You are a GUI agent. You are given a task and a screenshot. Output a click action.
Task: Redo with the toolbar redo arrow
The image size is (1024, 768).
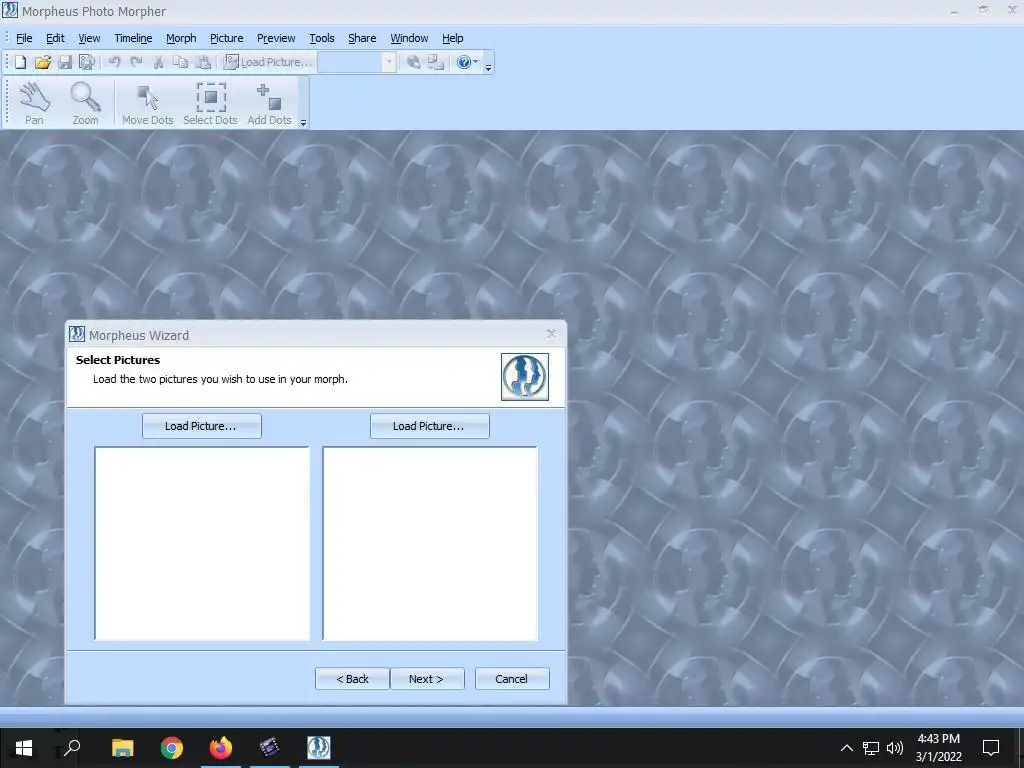[136, 62]
